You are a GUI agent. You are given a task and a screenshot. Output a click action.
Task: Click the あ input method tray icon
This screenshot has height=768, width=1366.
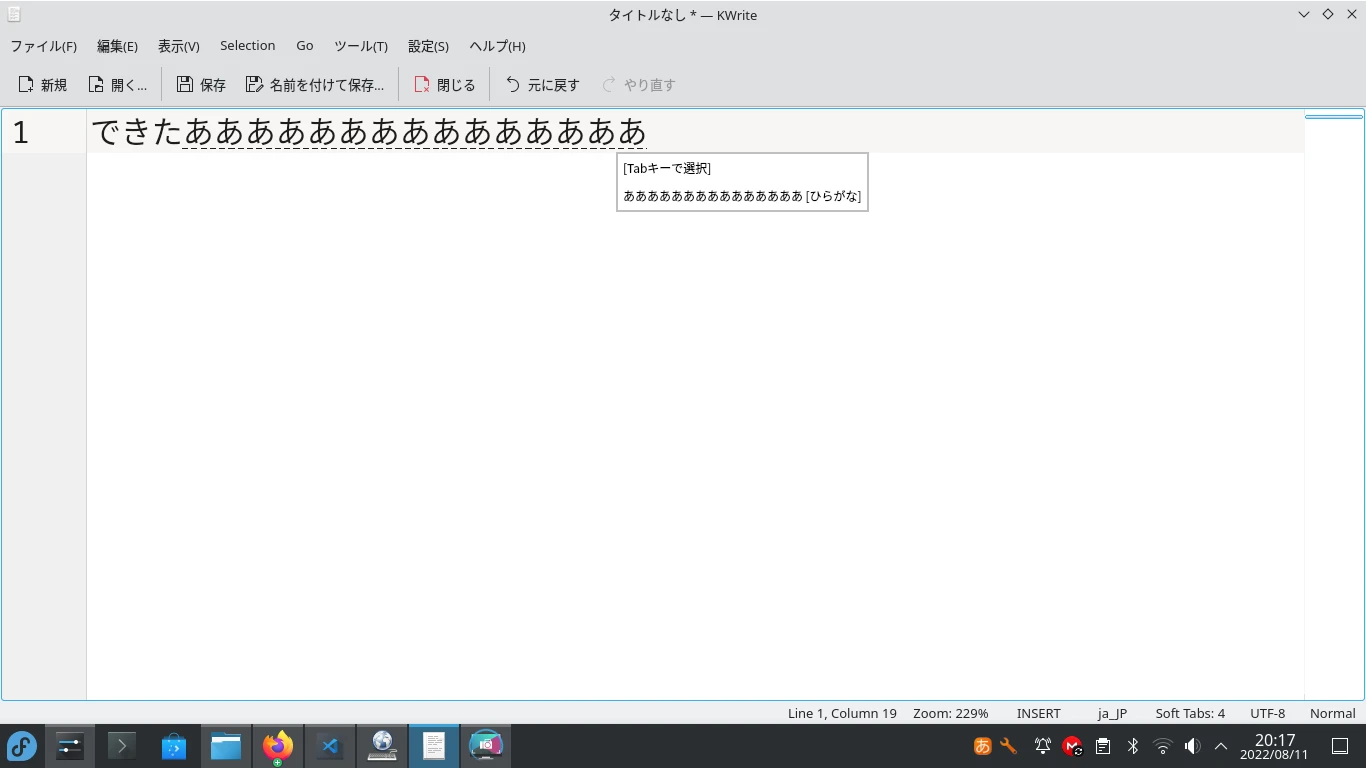tap(981, 745)
